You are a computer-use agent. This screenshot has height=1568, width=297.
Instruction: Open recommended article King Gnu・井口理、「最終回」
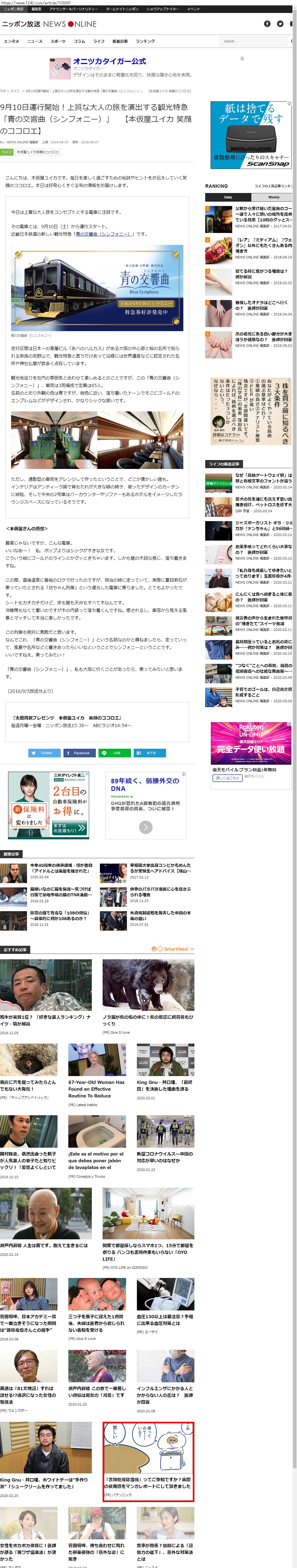pos(165,1085)
